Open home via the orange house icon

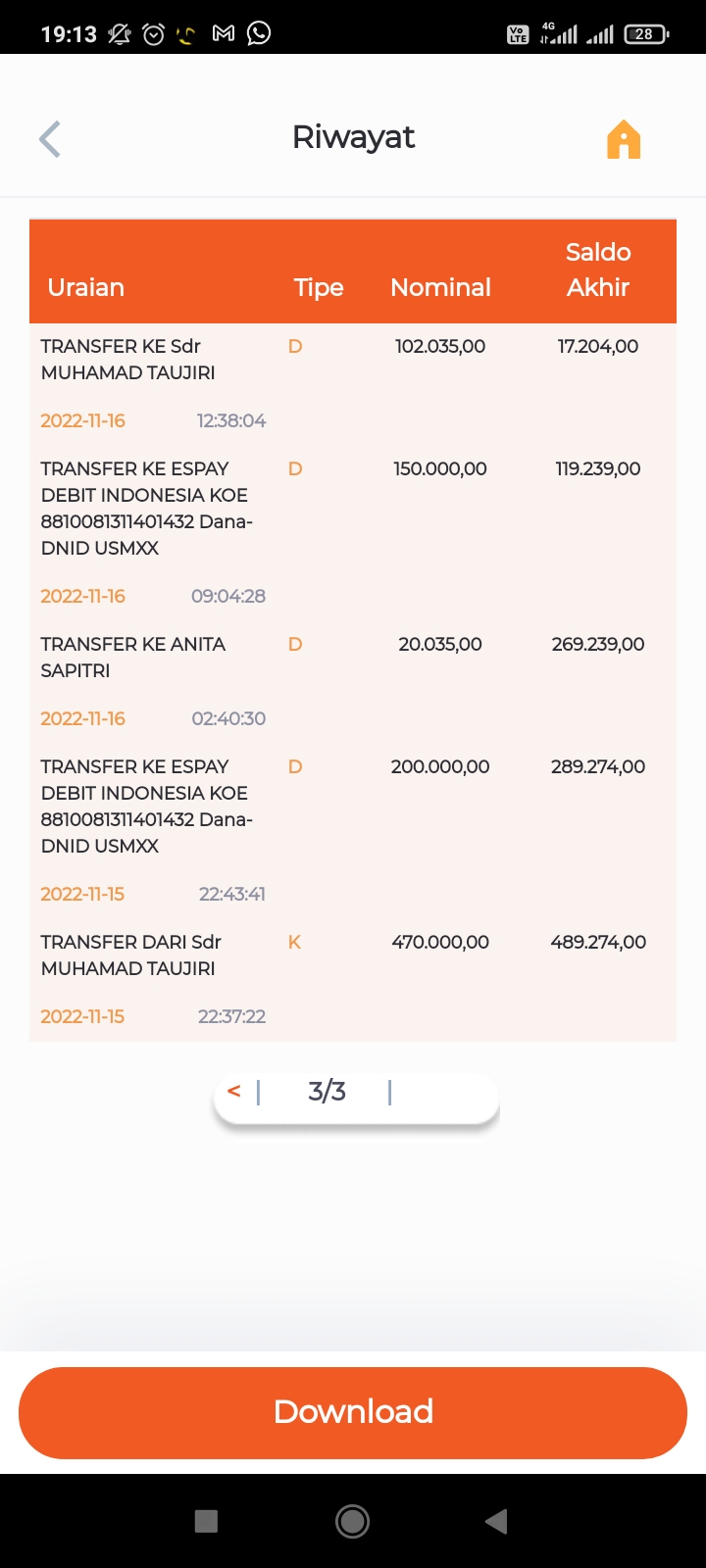point(624,139)
